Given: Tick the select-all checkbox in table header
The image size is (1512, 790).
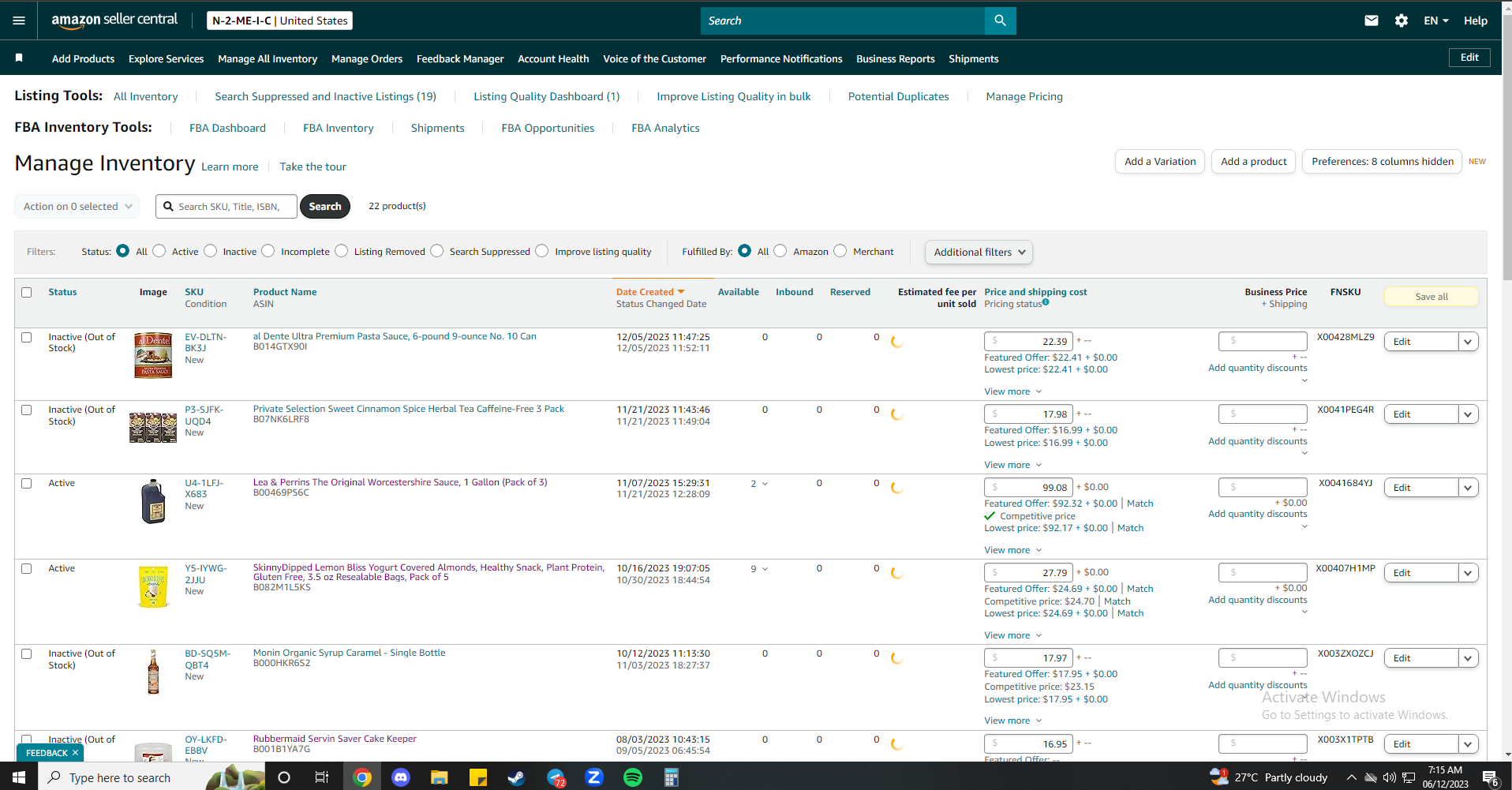Looking at the screenshot, I should (27, 292).
